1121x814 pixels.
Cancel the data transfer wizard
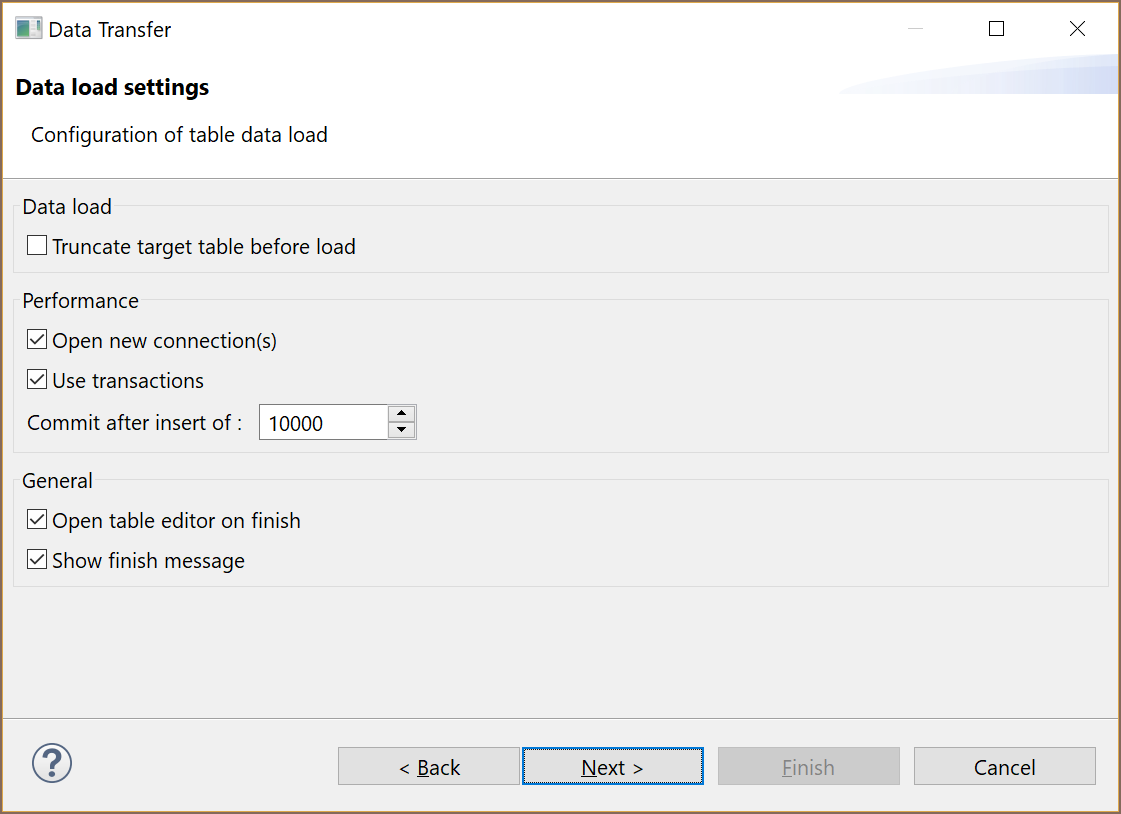point(1004,767)
